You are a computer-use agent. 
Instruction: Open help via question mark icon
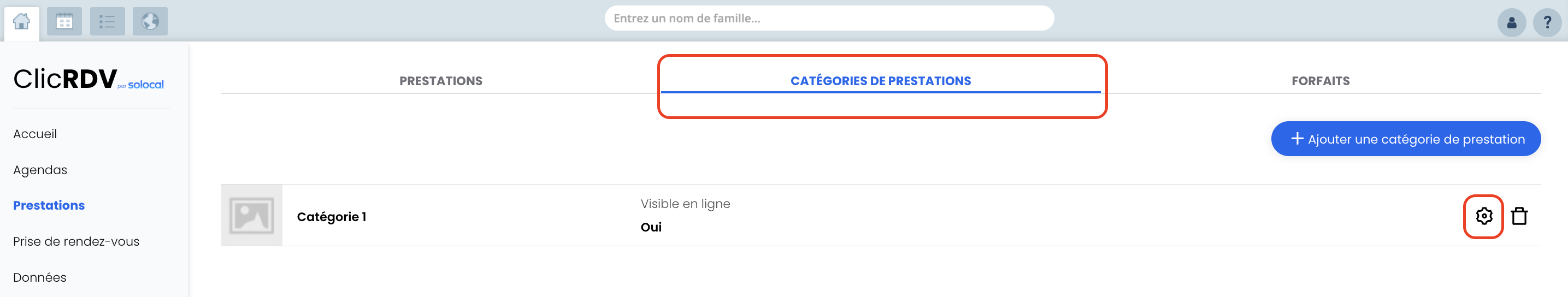click(x=1547, y=23)
